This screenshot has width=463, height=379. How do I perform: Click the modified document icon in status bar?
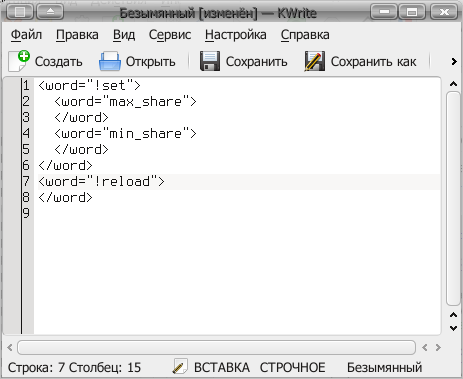(x=180, y=366)
